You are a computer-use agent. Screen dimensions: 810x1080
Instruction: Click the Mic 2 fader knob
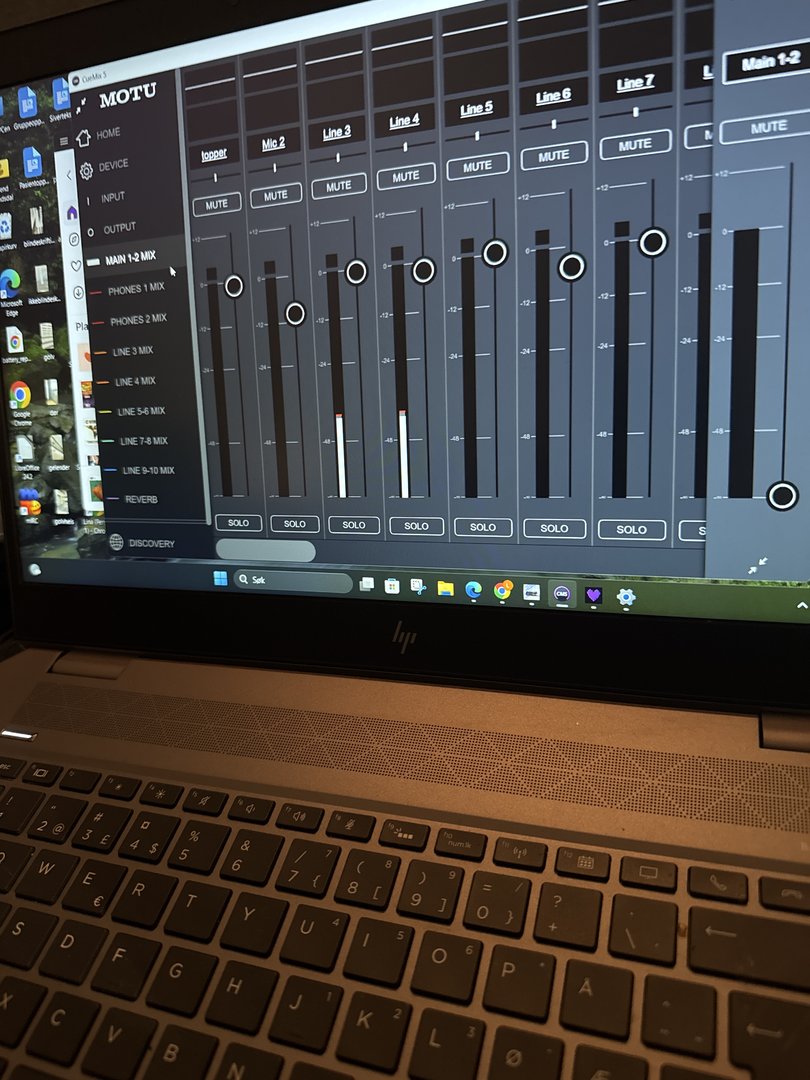tap(295, 313)
